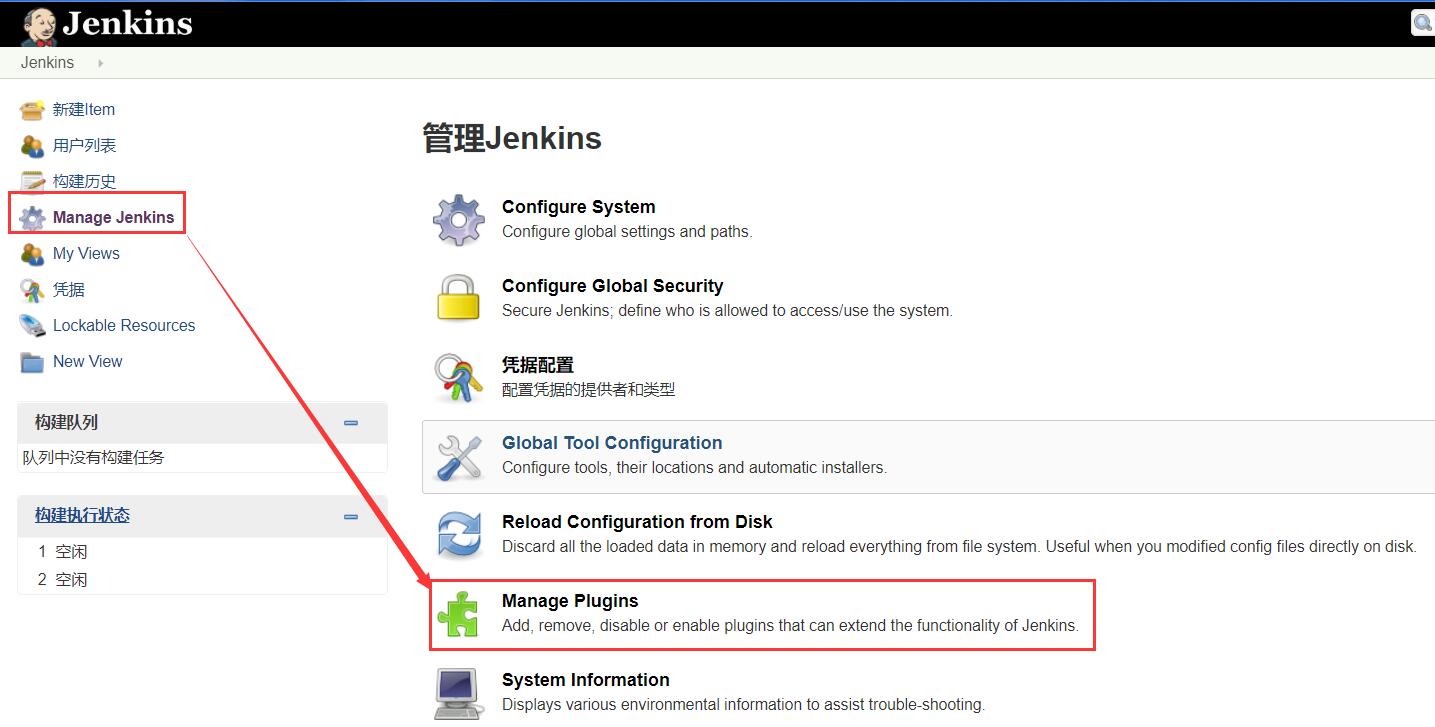Open the New View link
Image resolution: width=1435 pixels, height=727 pixels.
coord(88,361)
